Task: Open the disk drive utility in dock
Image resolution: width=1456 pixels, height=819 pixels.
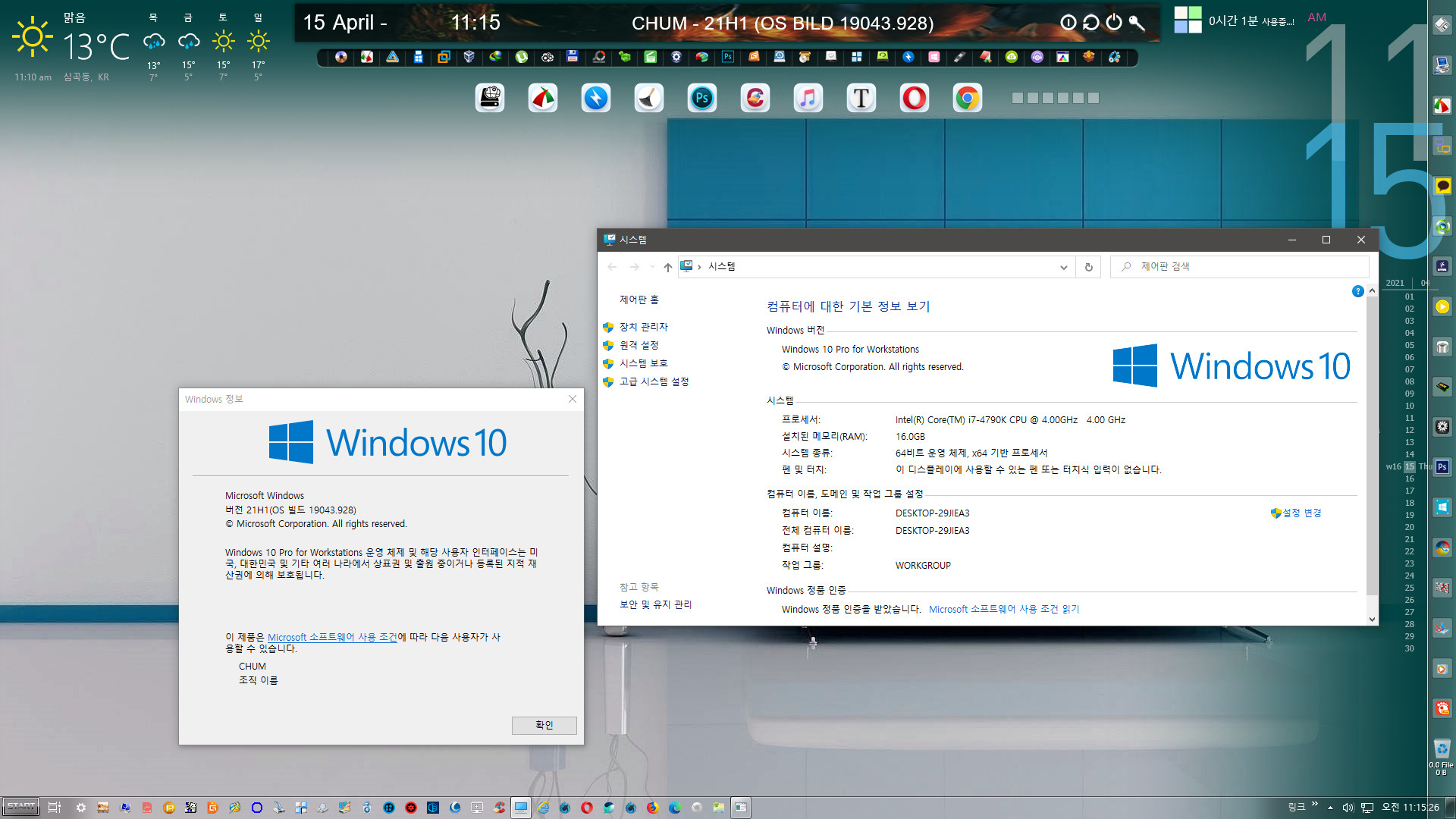Action: (x=490, y=99)
